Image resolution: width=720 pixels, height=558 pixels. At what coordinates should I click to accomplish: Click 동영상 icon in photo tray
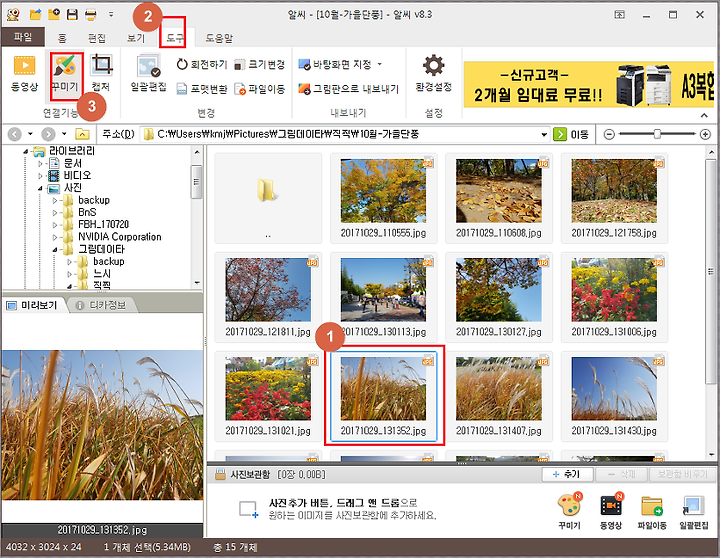(611, 511)
